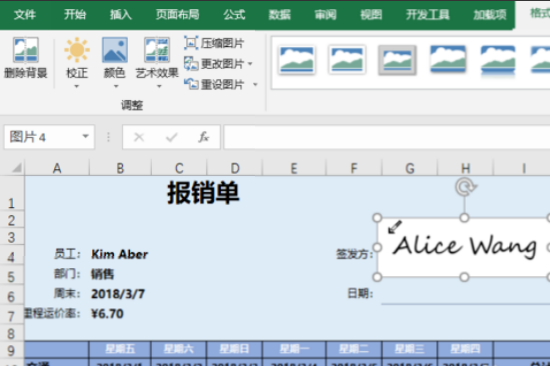Apply the second picture style thumbnail
550x366 pixels.
coord(347,60)
